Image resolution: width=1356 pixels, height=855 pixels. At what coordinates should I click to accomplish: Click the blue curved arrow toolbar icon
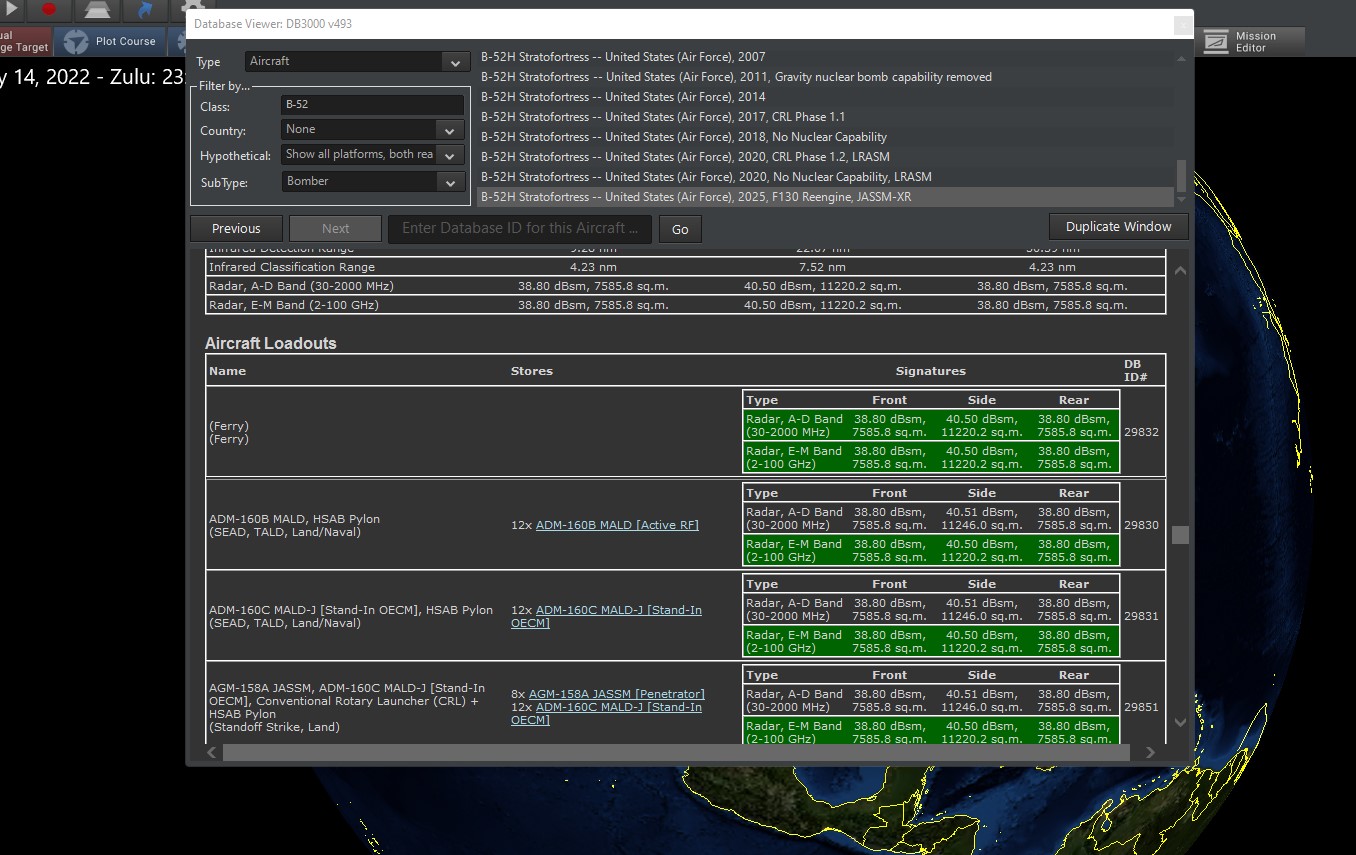tap(144, 9)
